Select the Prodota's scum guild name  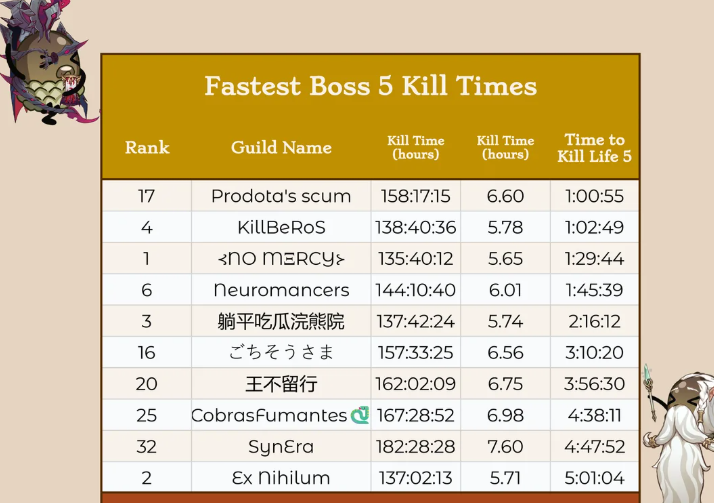[x=281, y=196]
